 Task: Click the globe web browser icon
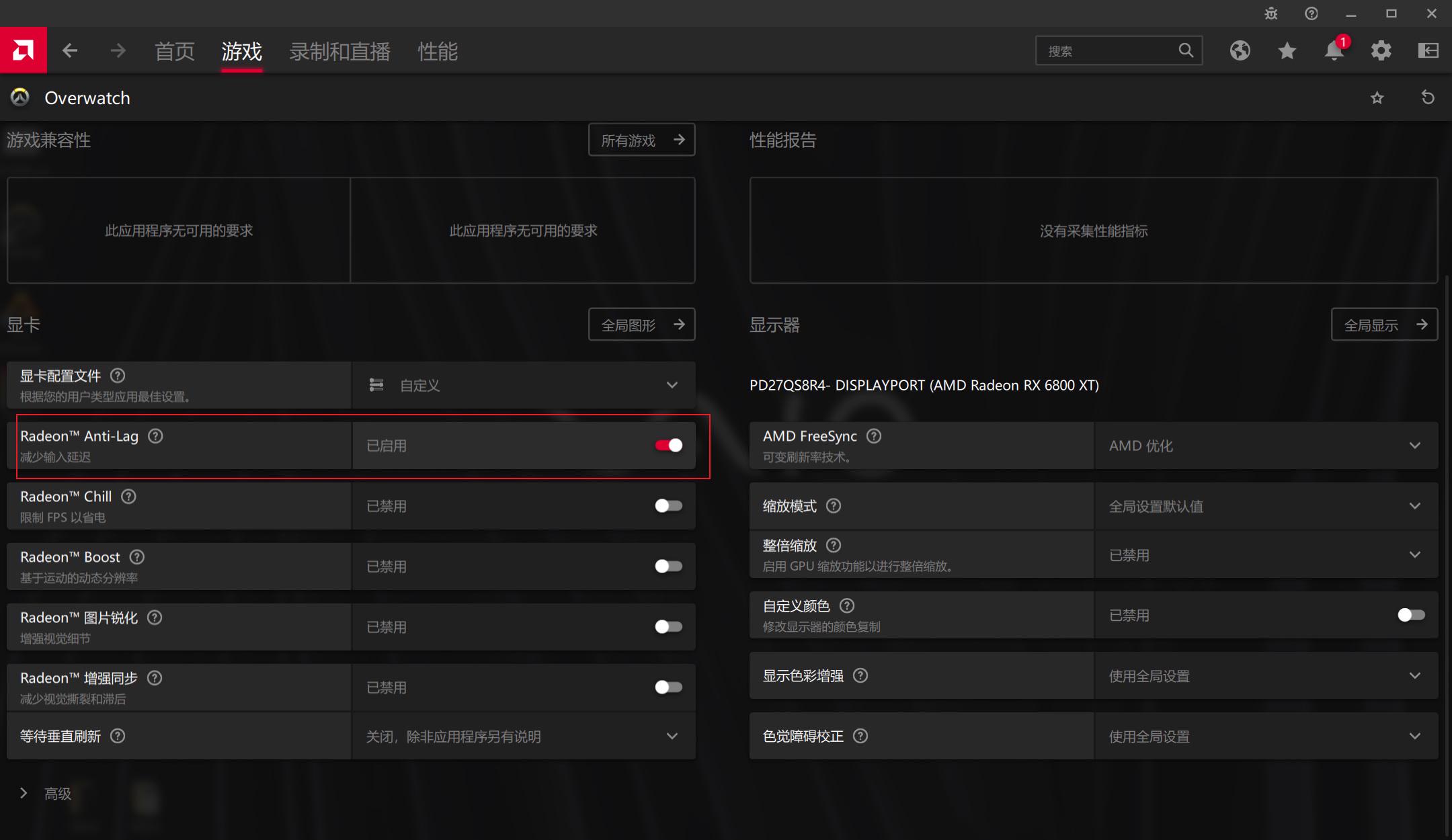(x=1240, y=50)
